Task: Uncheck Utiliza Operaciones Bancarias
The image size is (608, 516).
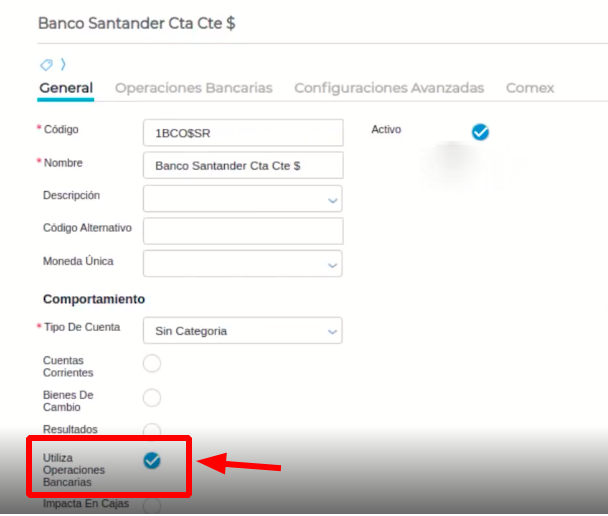Action: [x=152, y=460]
